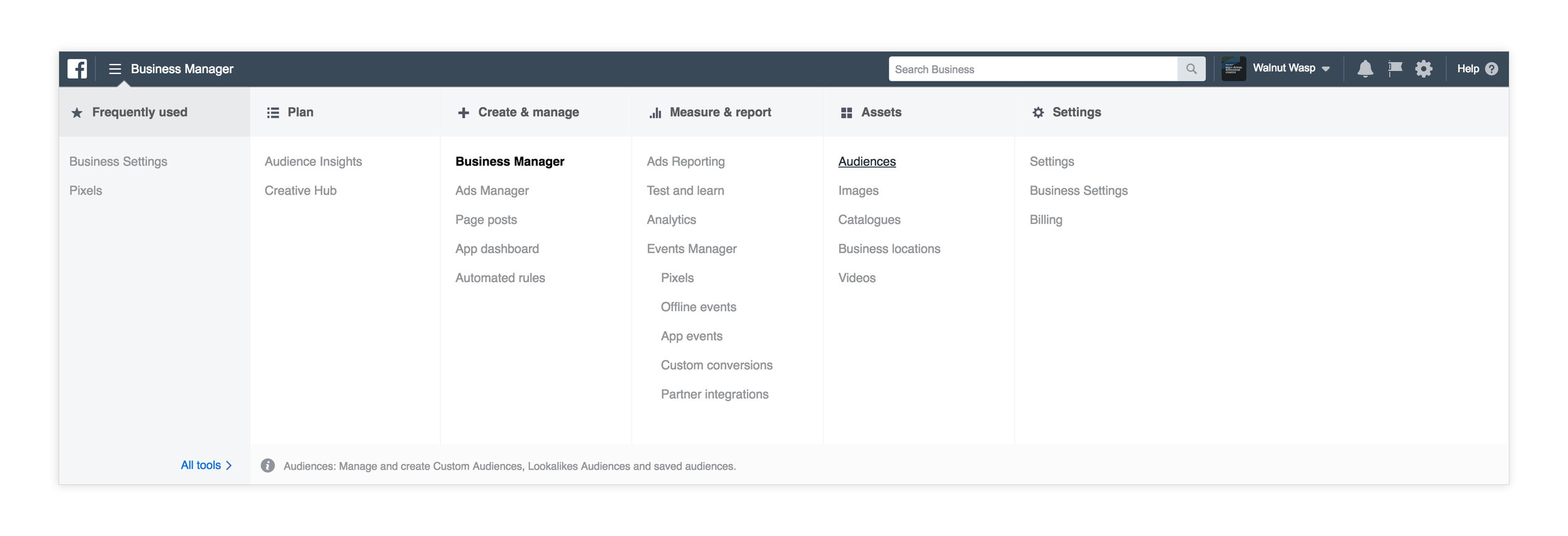
Task: Open App events
Action: (x=691, y=336)
